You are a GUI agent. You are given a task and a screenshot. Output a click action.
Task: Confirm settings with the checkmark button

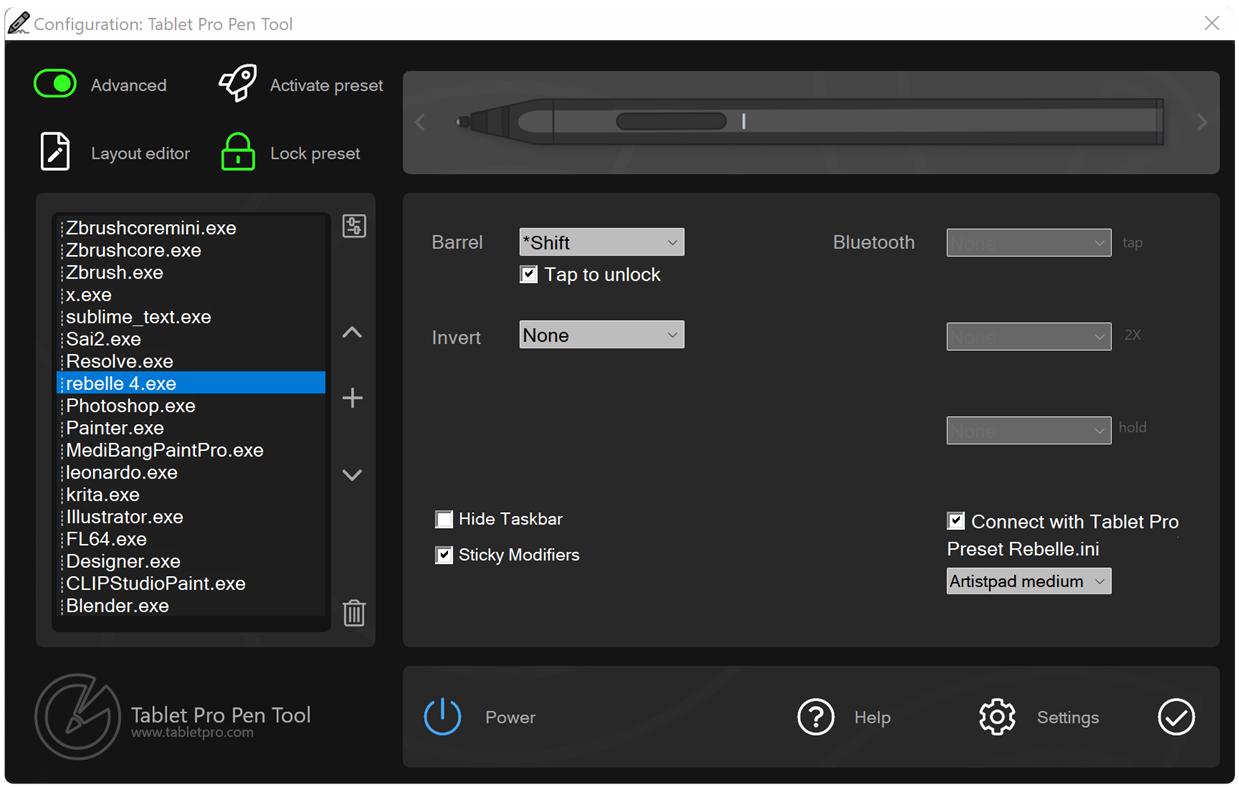1176,717
